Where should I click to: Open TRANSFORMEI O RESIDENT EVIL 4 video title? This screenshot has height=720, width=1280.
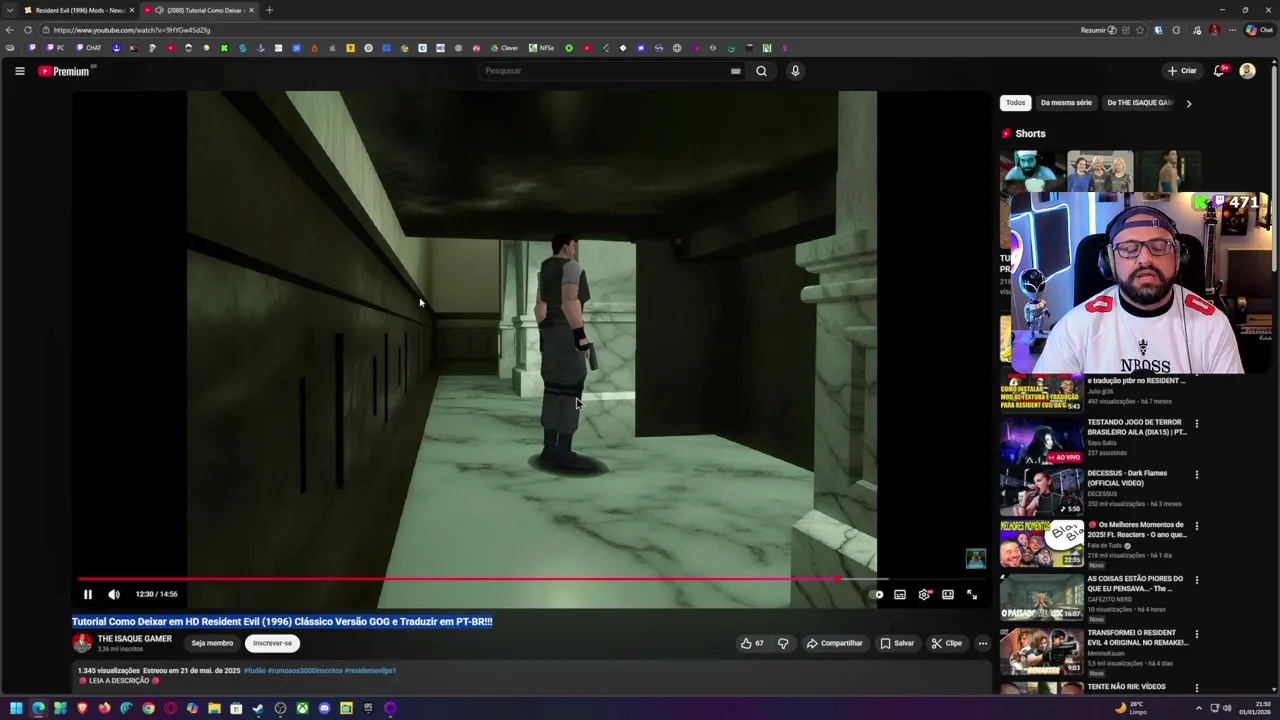coord(1137,638)
